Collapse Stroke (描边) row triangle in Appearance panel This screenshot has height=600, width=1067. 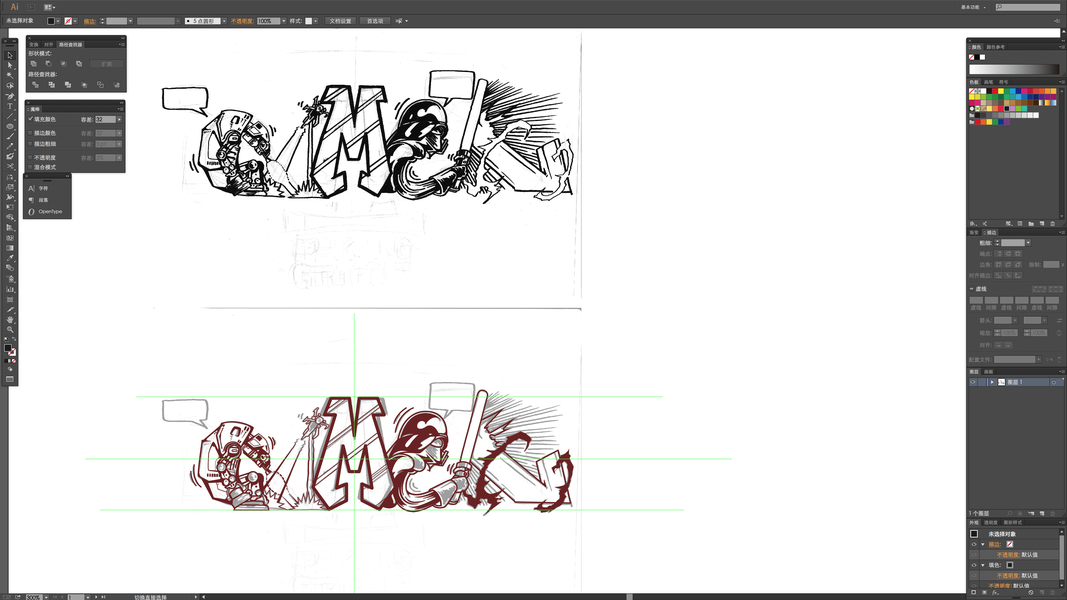[x=983, y=544]
